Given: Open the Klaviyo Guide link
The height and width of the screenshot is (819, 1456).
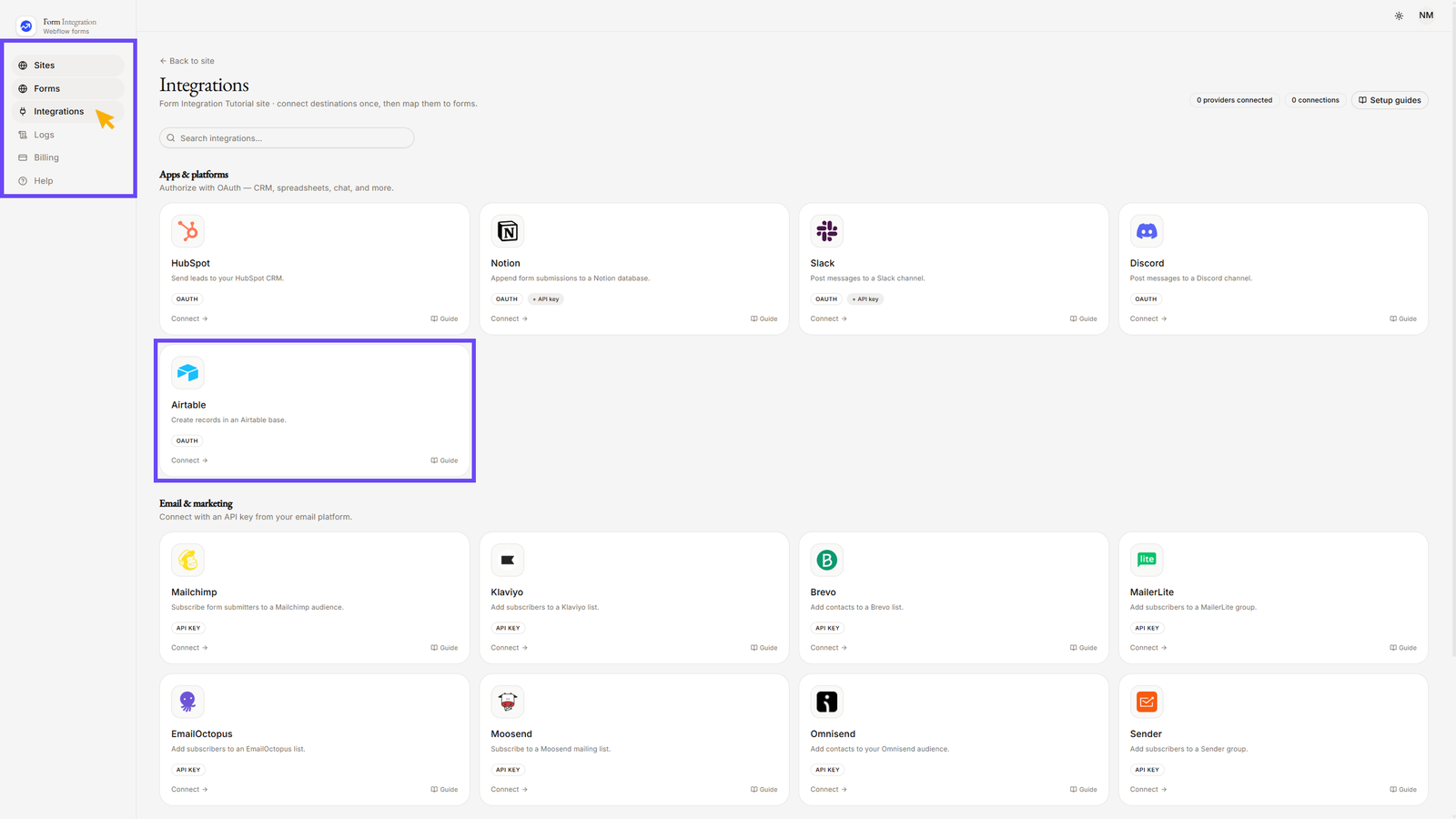Looking at the screenshot, I should (x=763, y=648).
